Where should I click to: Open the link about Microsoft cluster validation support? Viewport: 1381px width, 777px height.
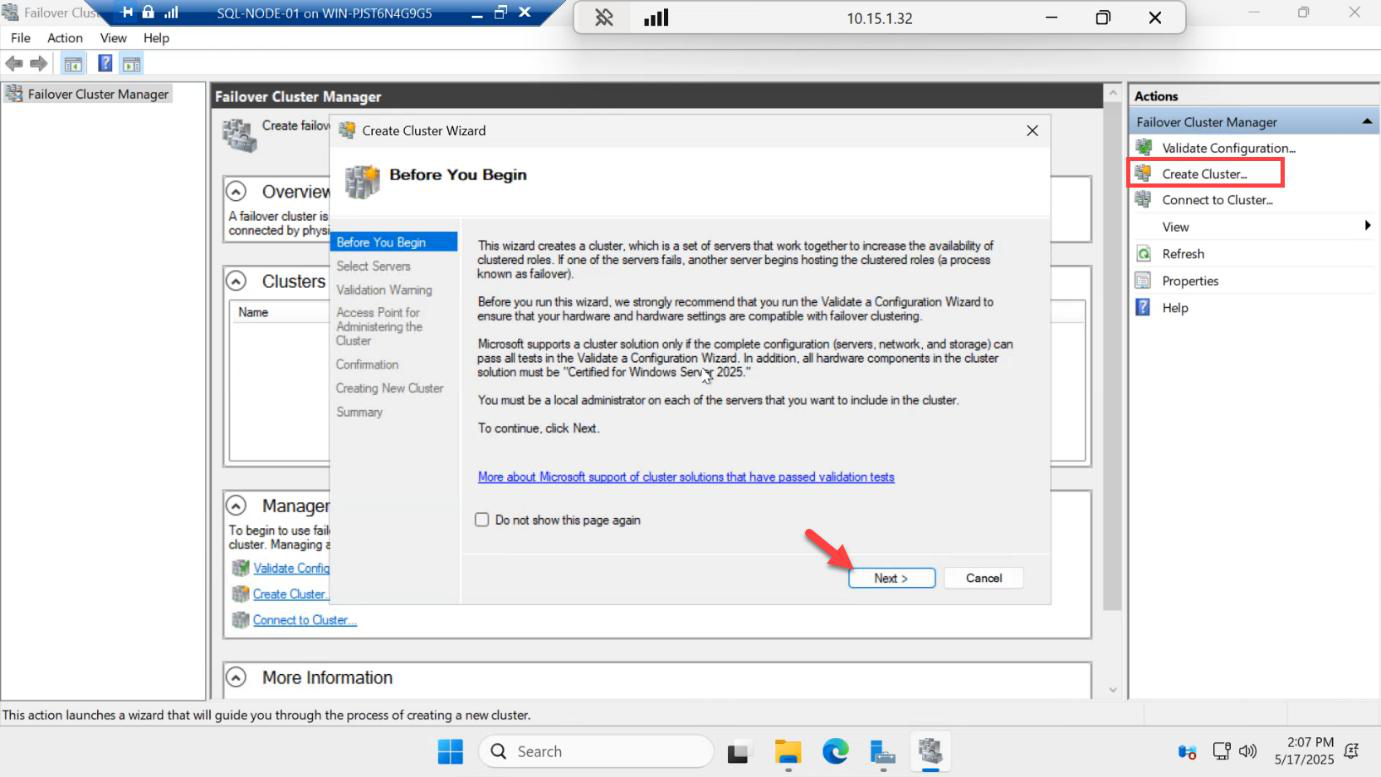tap(686, 477)
